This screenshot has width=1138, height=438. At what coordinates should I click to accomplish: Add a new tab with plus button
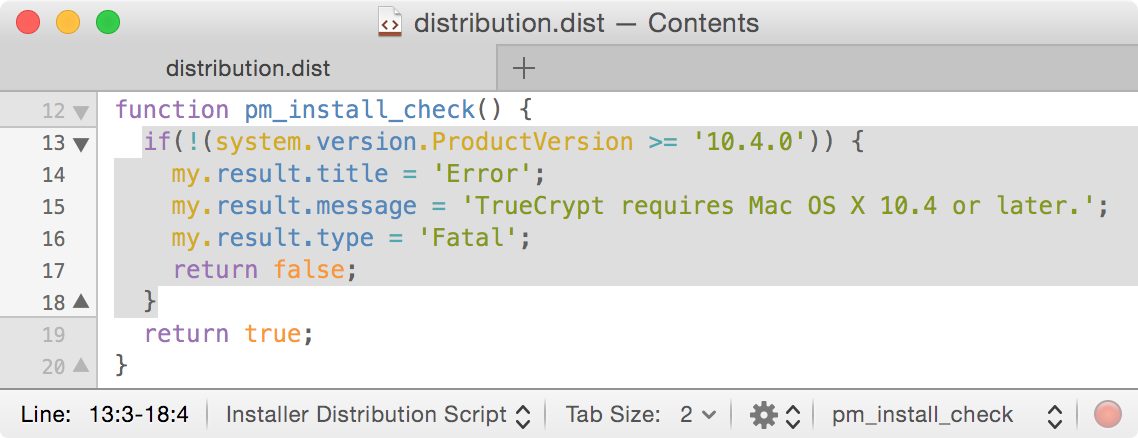[x=524, y=68]
